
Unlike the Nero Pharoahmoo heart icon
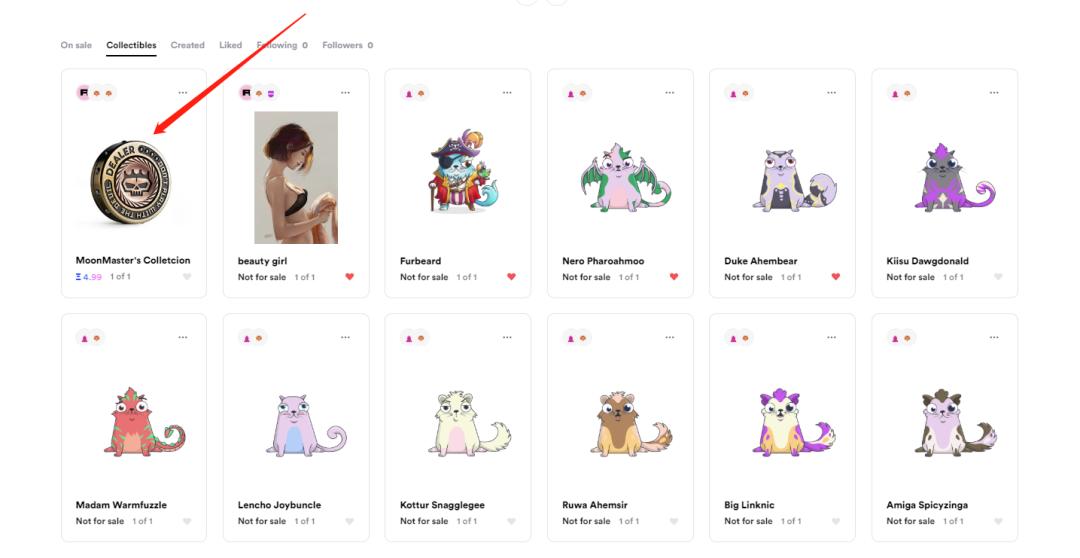673,277
